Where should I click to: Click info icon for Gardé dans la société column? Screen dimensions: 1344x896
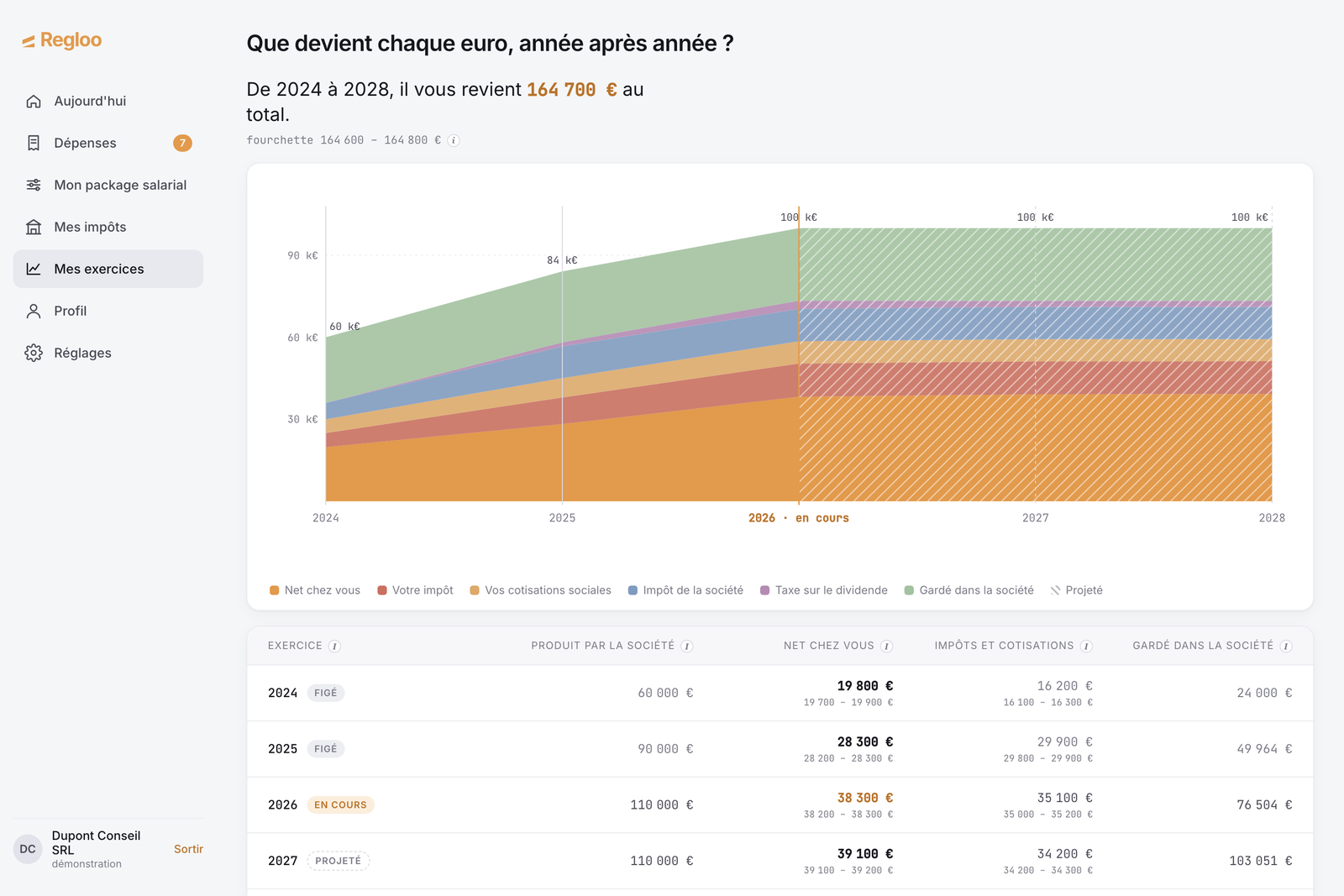[1286, 646]
